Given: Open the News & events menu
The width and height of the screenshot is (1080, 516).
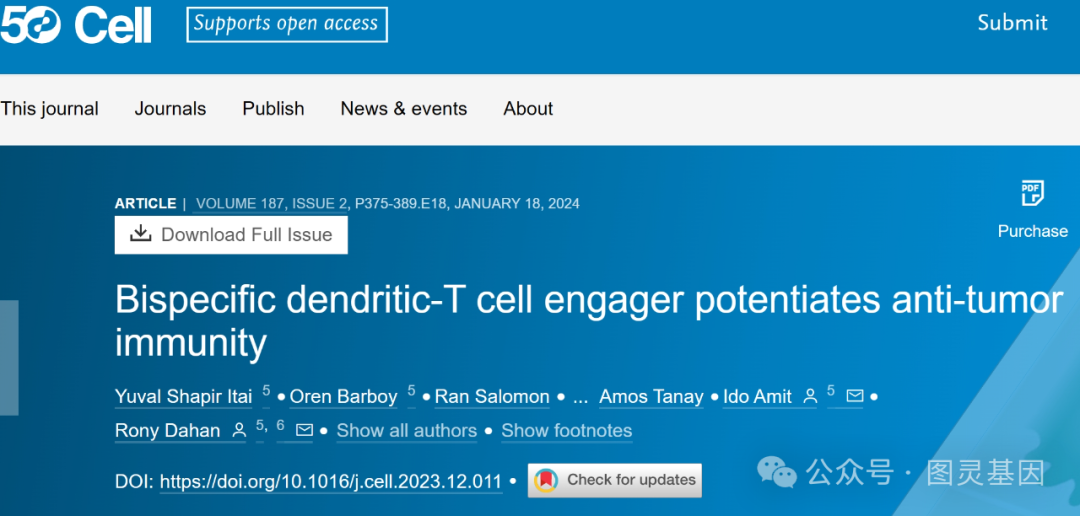Looking at the screenshot, I should (x=404, y=109).
